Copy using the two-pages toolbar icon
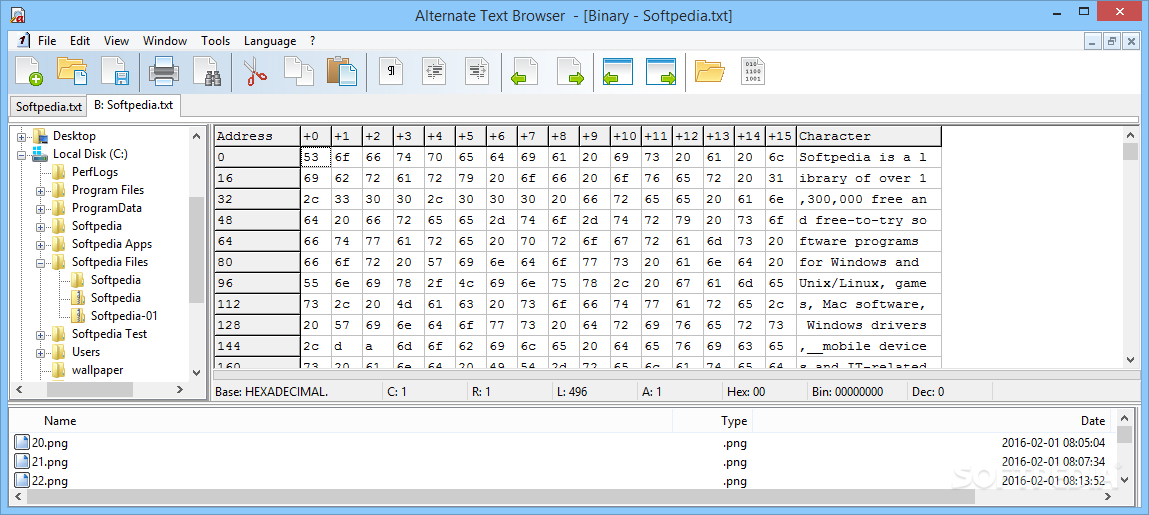 point(299,72)
